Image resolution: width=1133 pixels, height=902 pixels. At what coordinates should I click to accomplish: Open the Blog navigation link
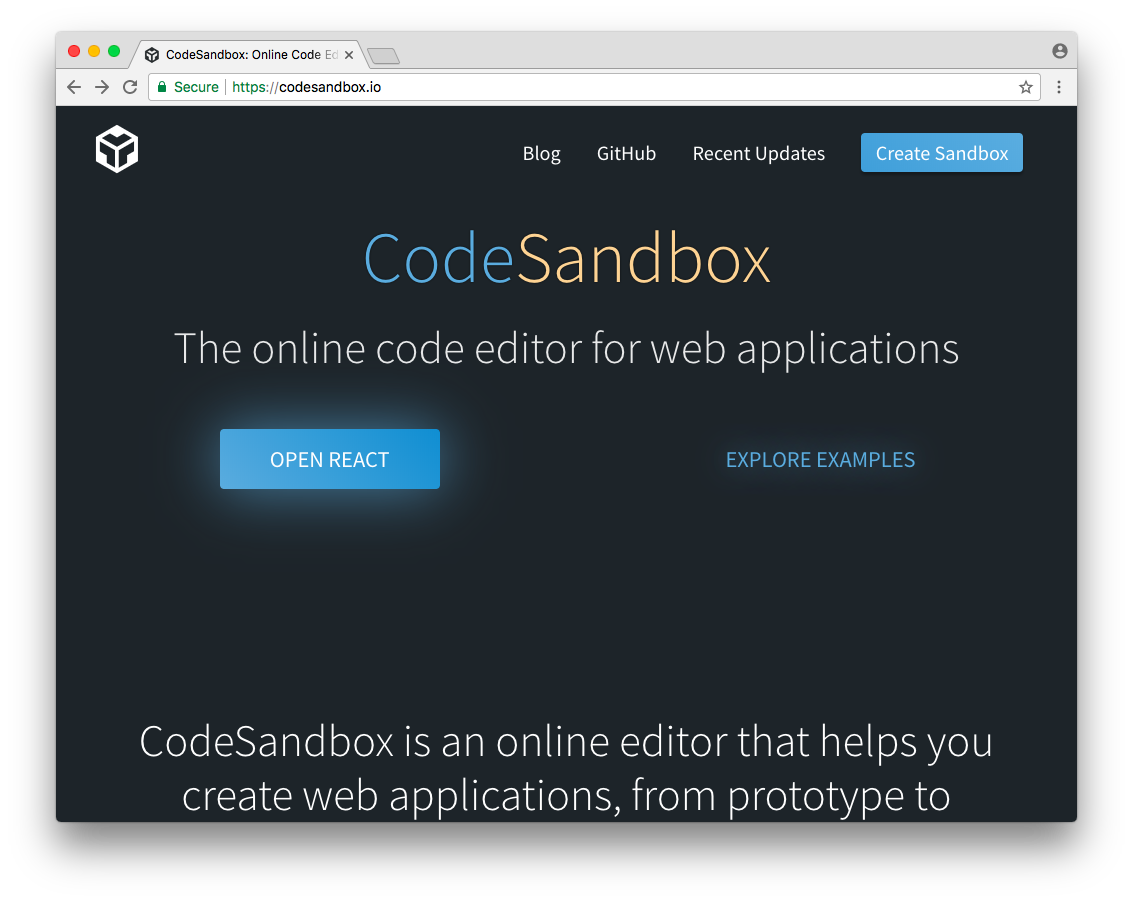[x=541, y=153]
